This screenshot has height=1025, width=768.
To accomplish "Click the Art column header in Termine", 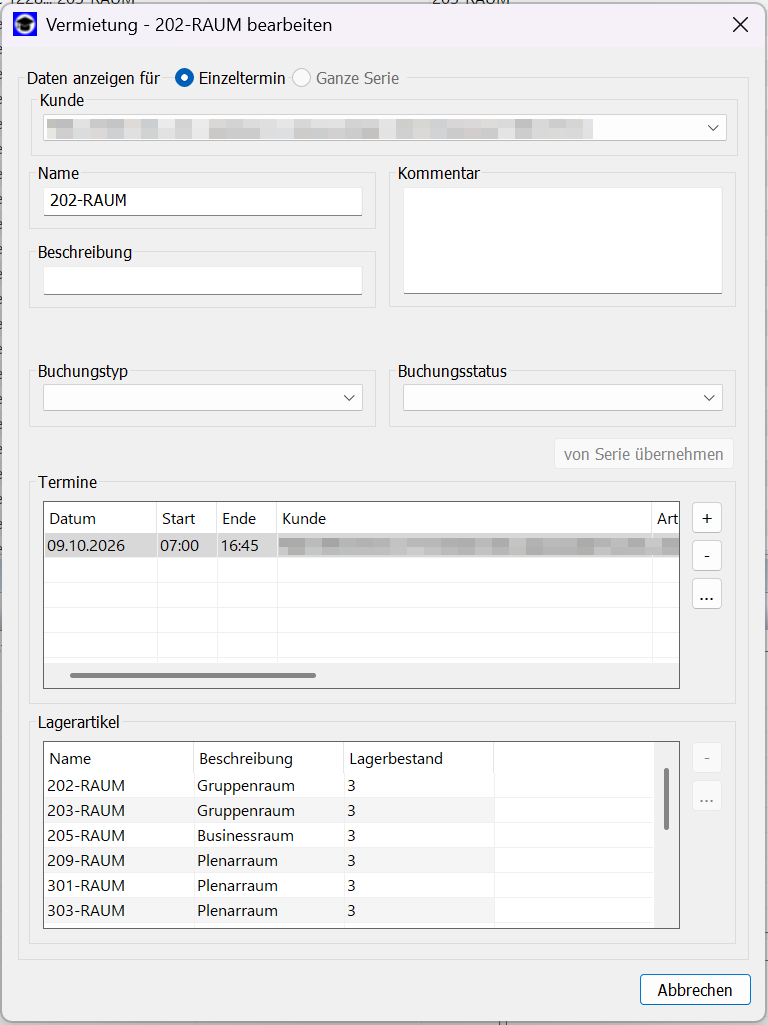I will (x=666, y=518).
